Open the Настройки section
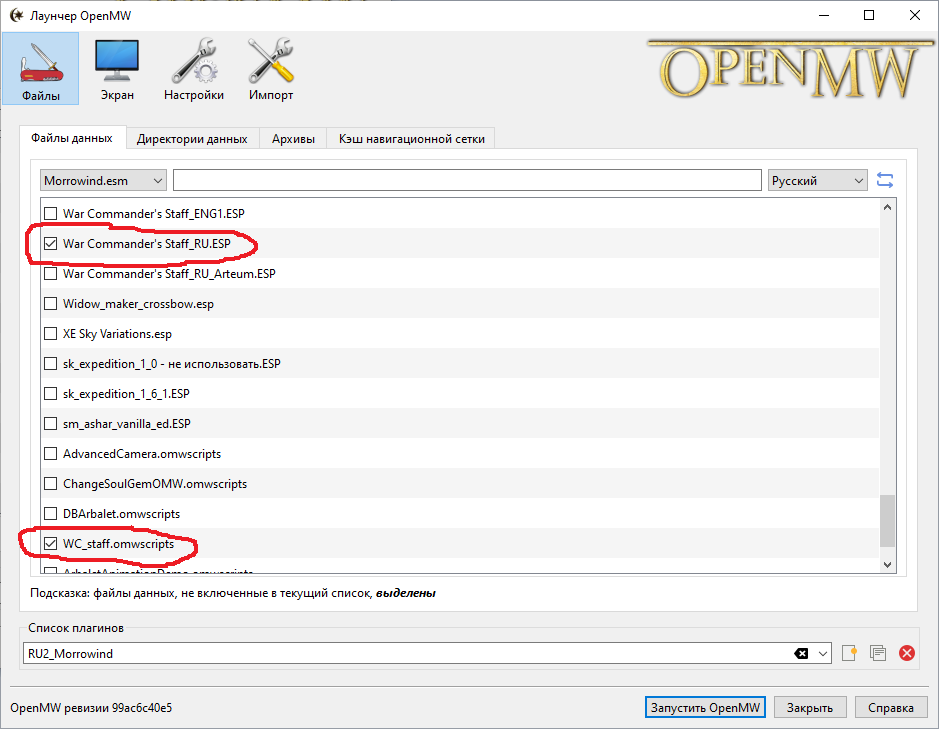 click(x=193, y=68)
